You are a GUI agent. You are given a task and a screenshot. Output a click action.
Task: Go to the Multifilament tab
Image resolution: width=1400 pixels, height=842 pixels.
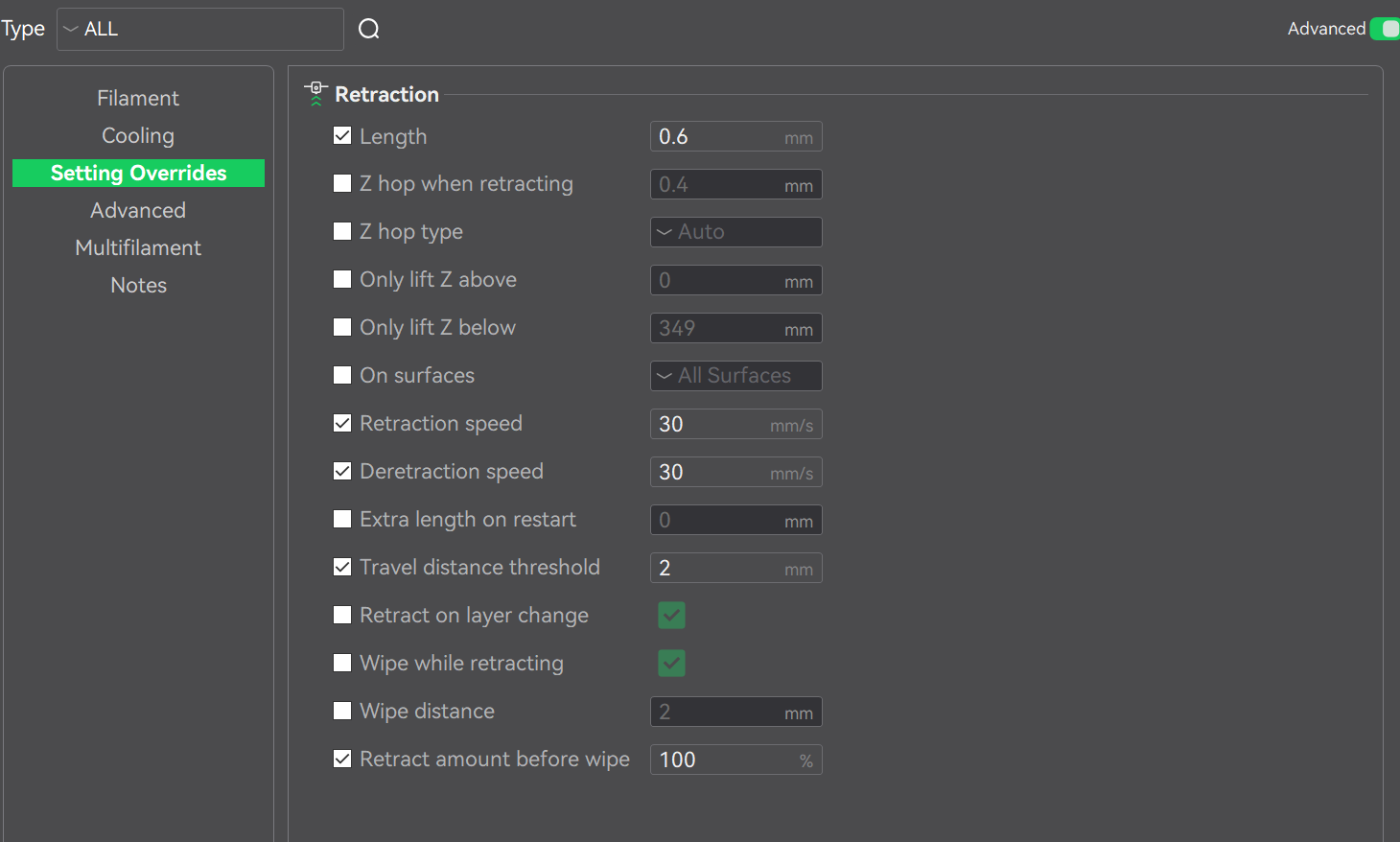138,247
